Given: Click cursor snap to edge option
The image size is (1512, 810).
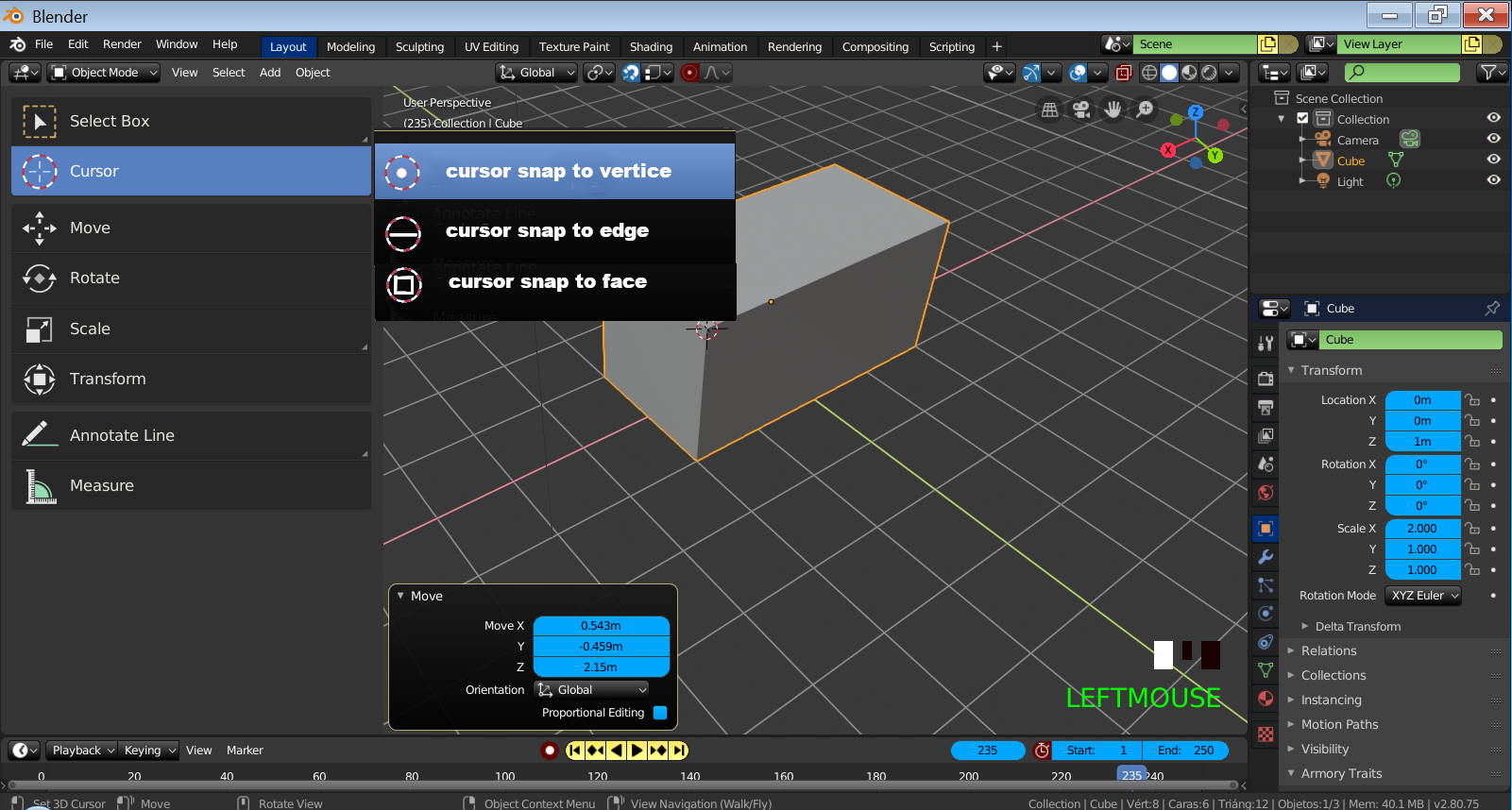Looking at the screenshot, I should tap(555, 231).
